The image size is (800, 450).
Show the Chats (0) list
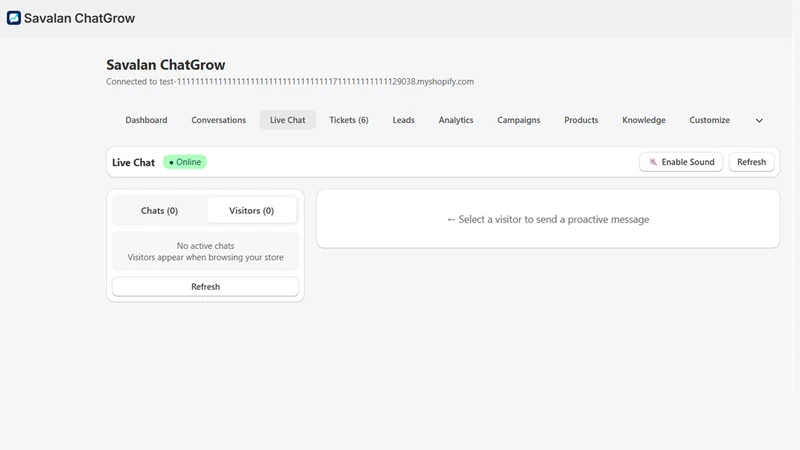159,211
